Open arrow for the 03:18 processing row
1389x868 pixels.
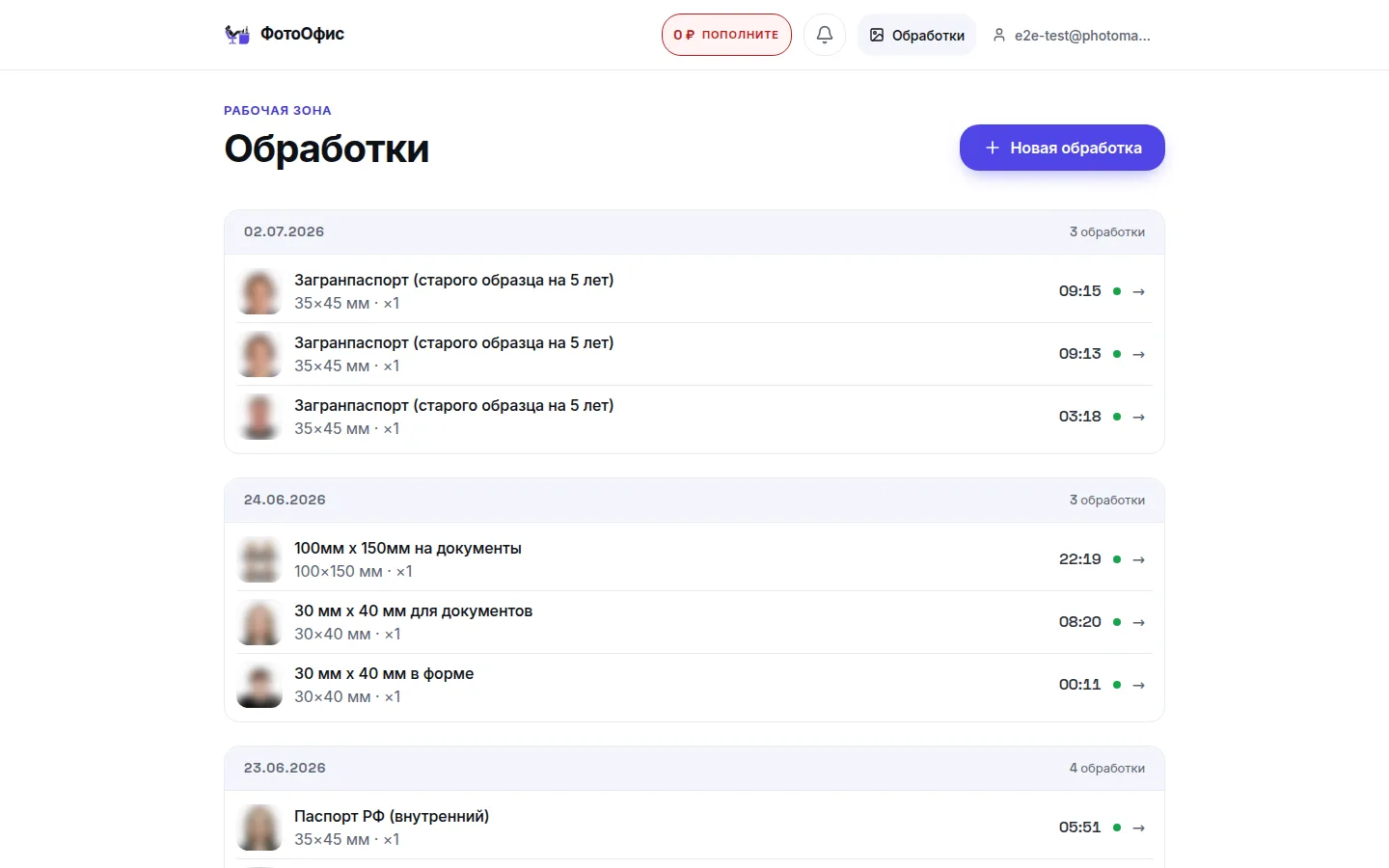[1138, 417]
